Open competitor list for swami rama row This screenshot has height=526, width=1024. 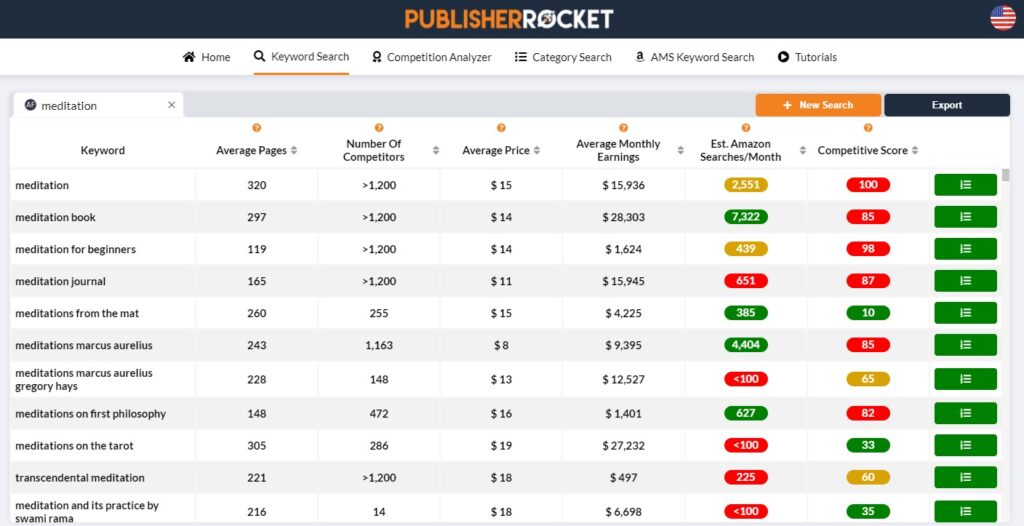pos(965,512)
